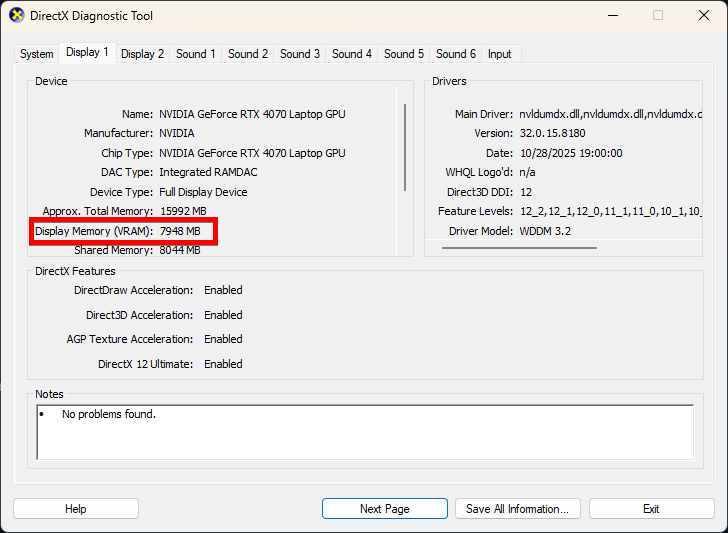Image resolution: width=728 pixels, height=533 pixels.
Task: Click the 'DirectX 12 Ultimate:' label
Action: (145, 364)
